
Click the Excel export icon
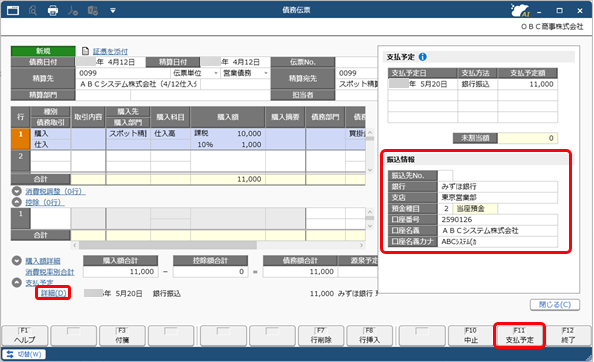click(x=93, y=11)
